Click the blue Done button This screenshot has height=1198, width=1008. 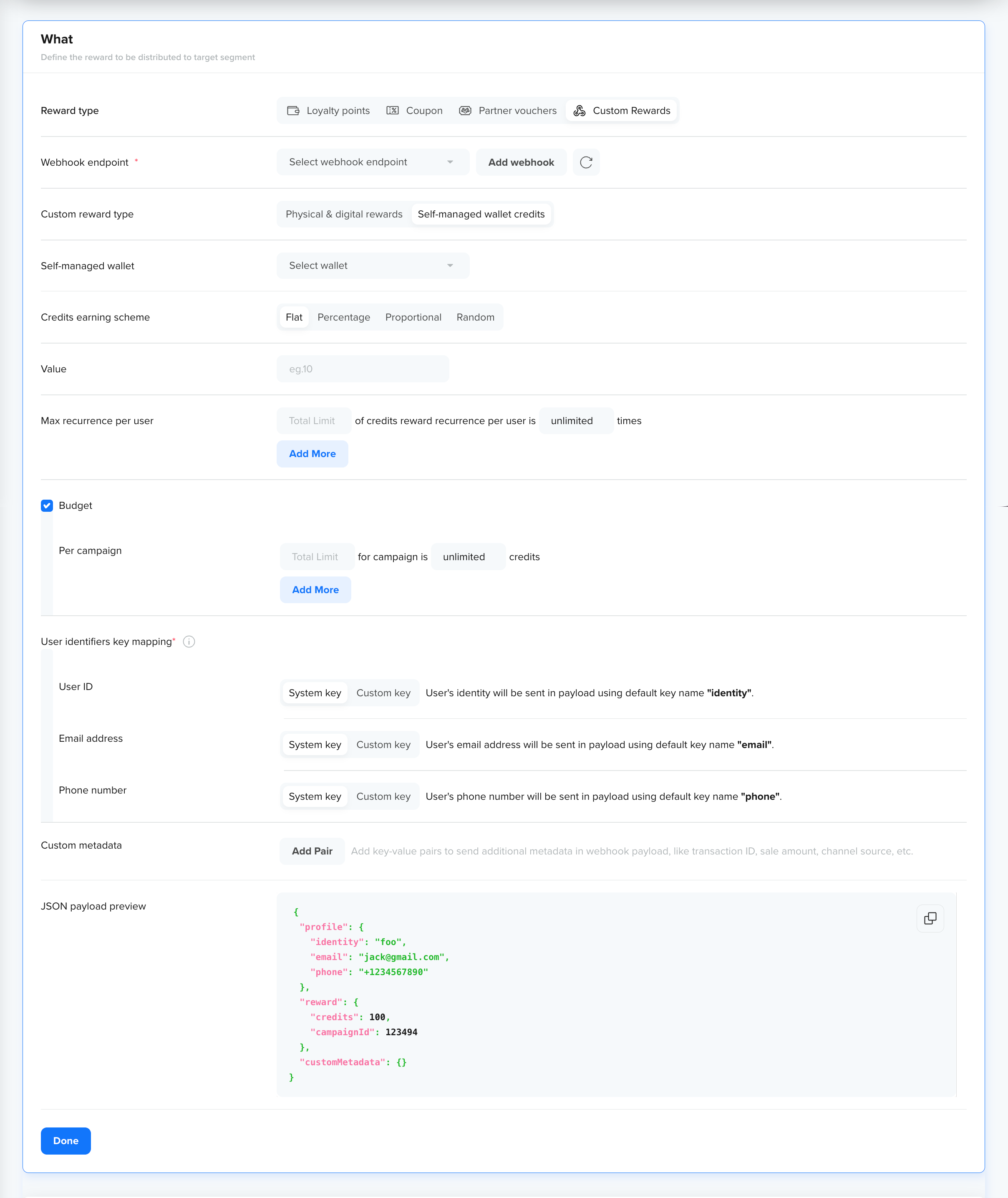coord(66,1141)
